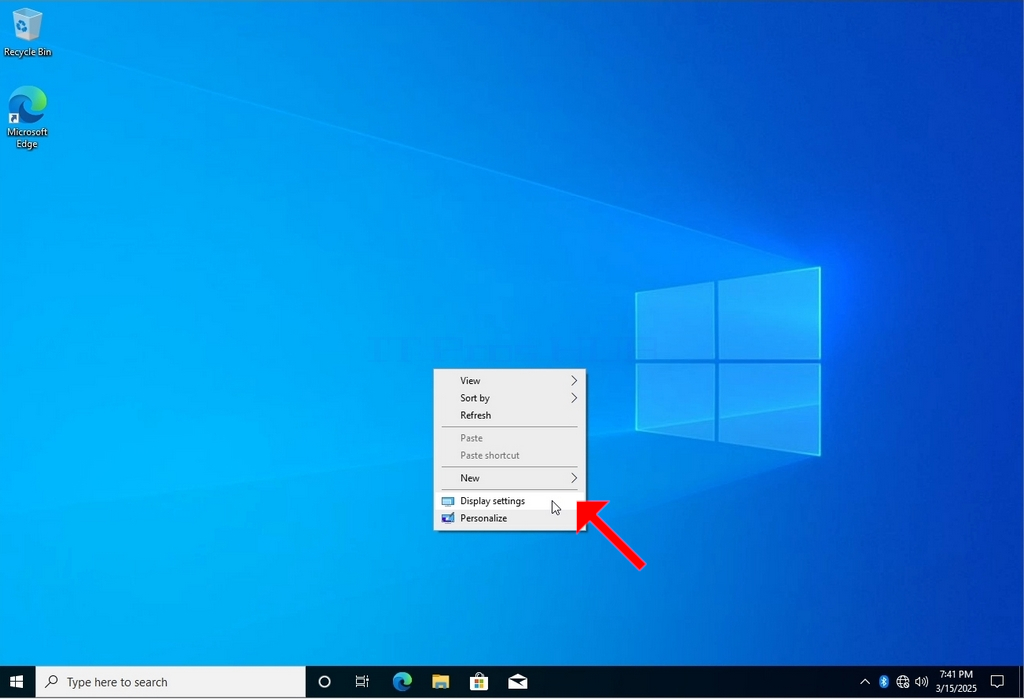1024x699 pixels.
Task: Choose Display settings in context menu
Action: click(x=509, y=501)
